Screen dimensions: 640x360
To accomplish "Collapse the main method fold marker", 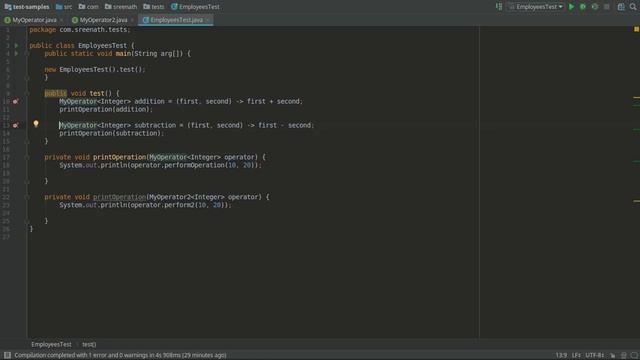I will tap(27, 53).
